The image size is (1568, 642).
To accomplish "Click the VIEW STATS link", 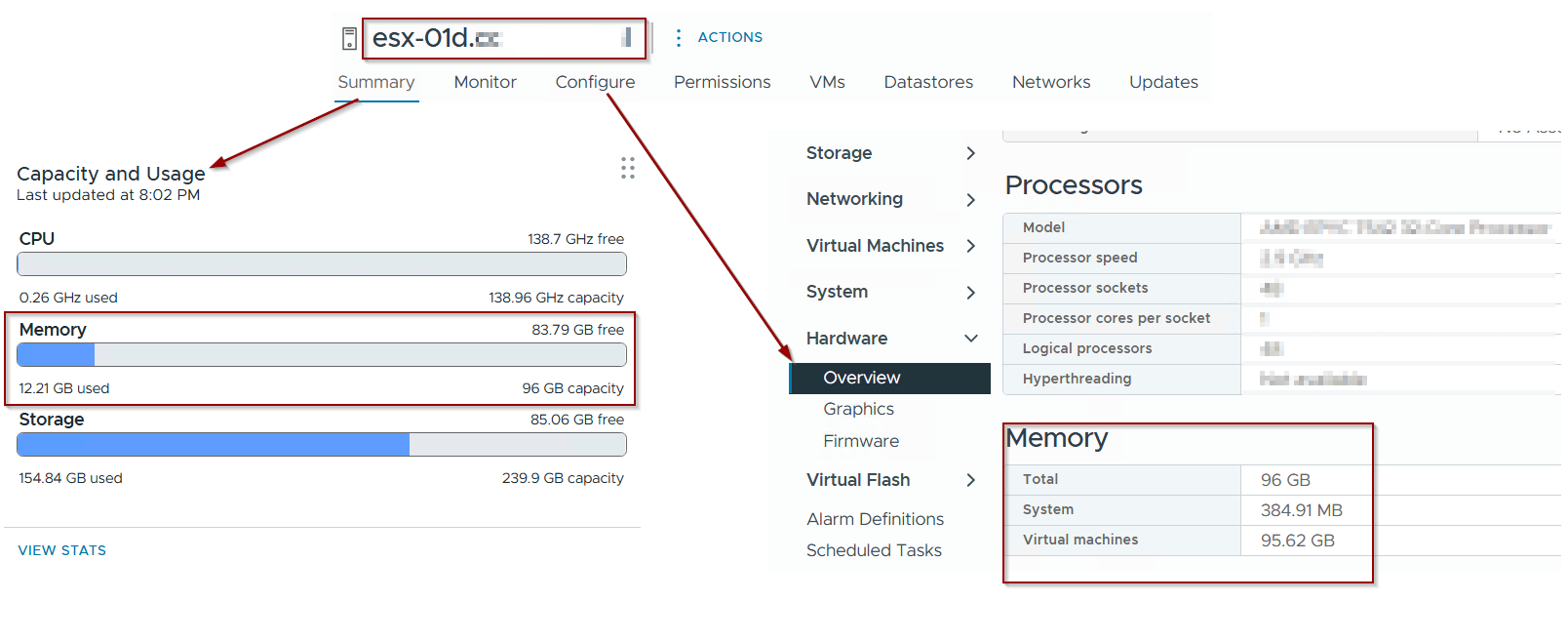I will (62, 550).
